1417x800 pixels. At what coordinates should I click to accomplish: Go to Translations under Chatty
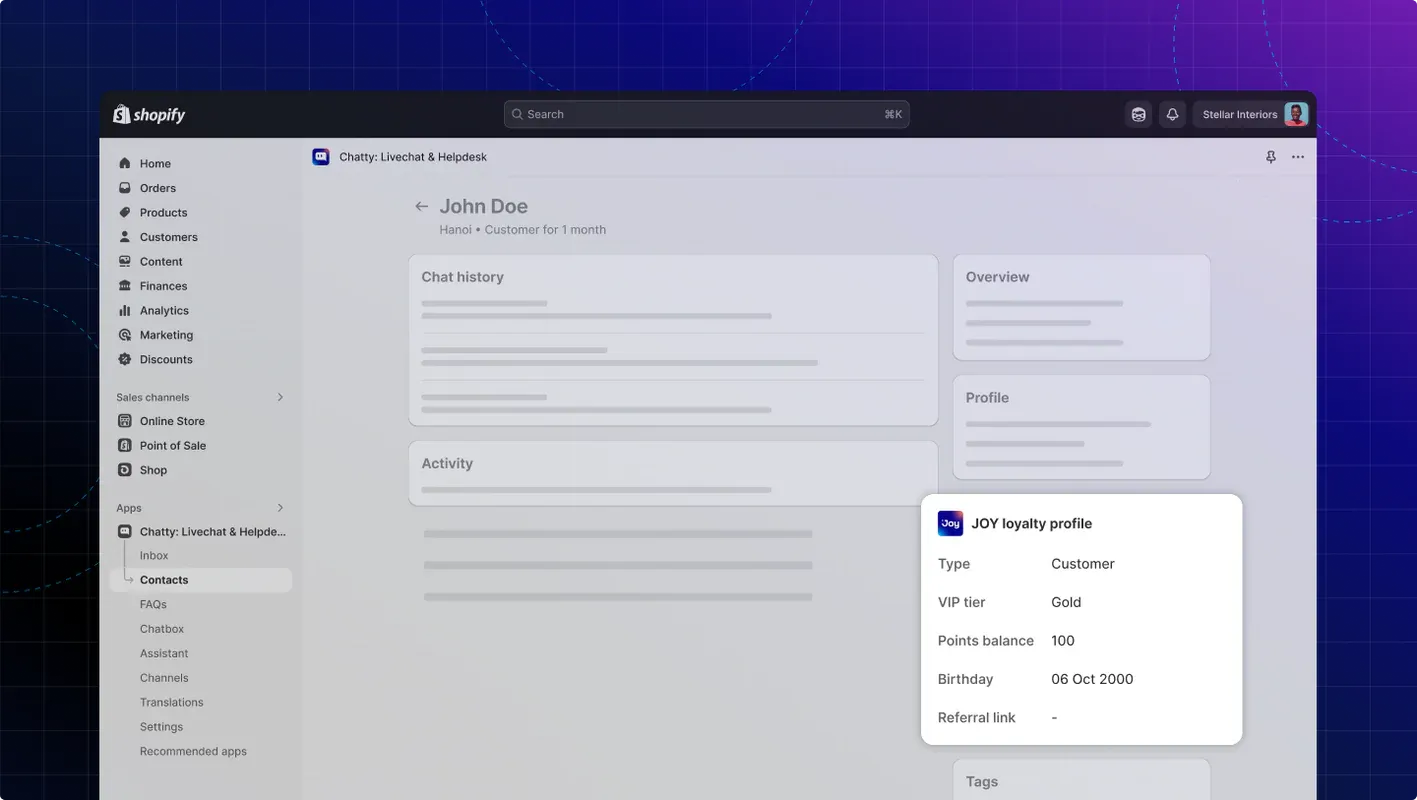click(171, 701)
